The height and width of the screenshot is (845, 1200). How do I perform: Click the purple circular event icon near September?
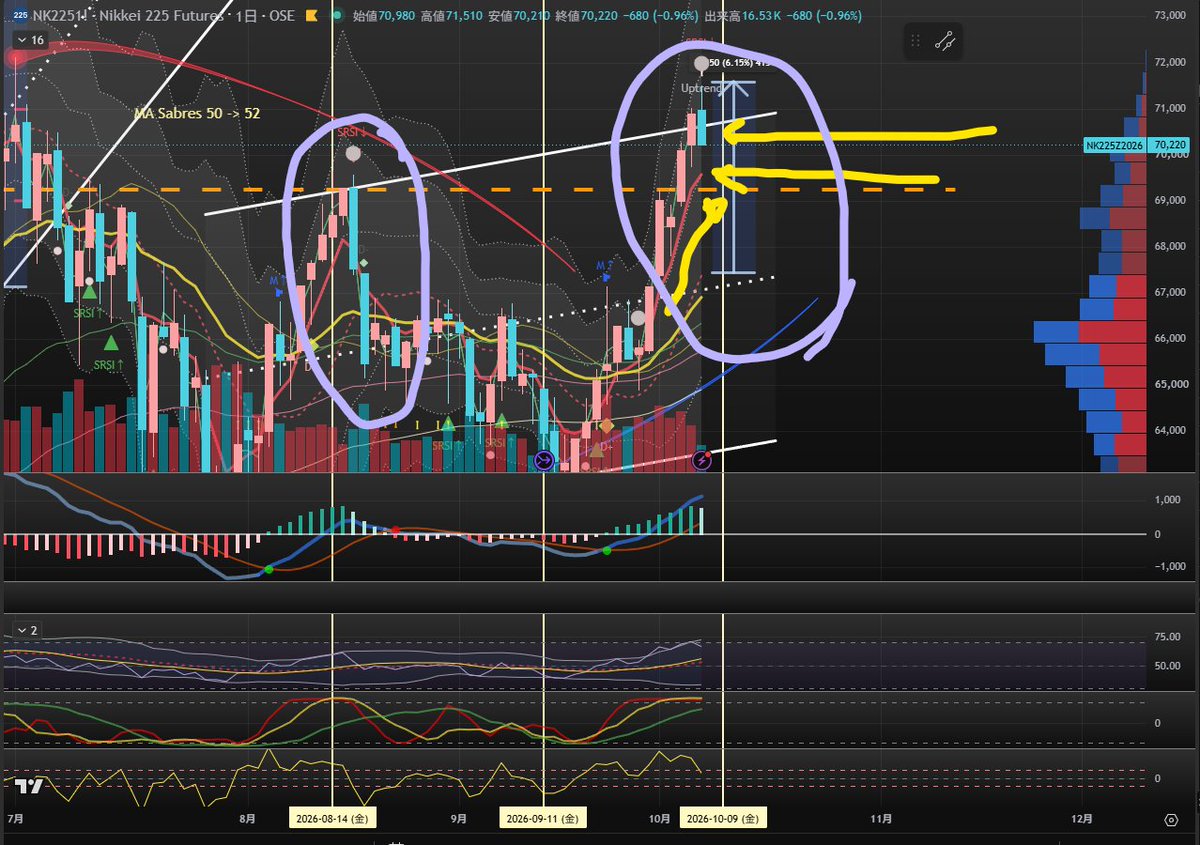(x=544, y=460)
